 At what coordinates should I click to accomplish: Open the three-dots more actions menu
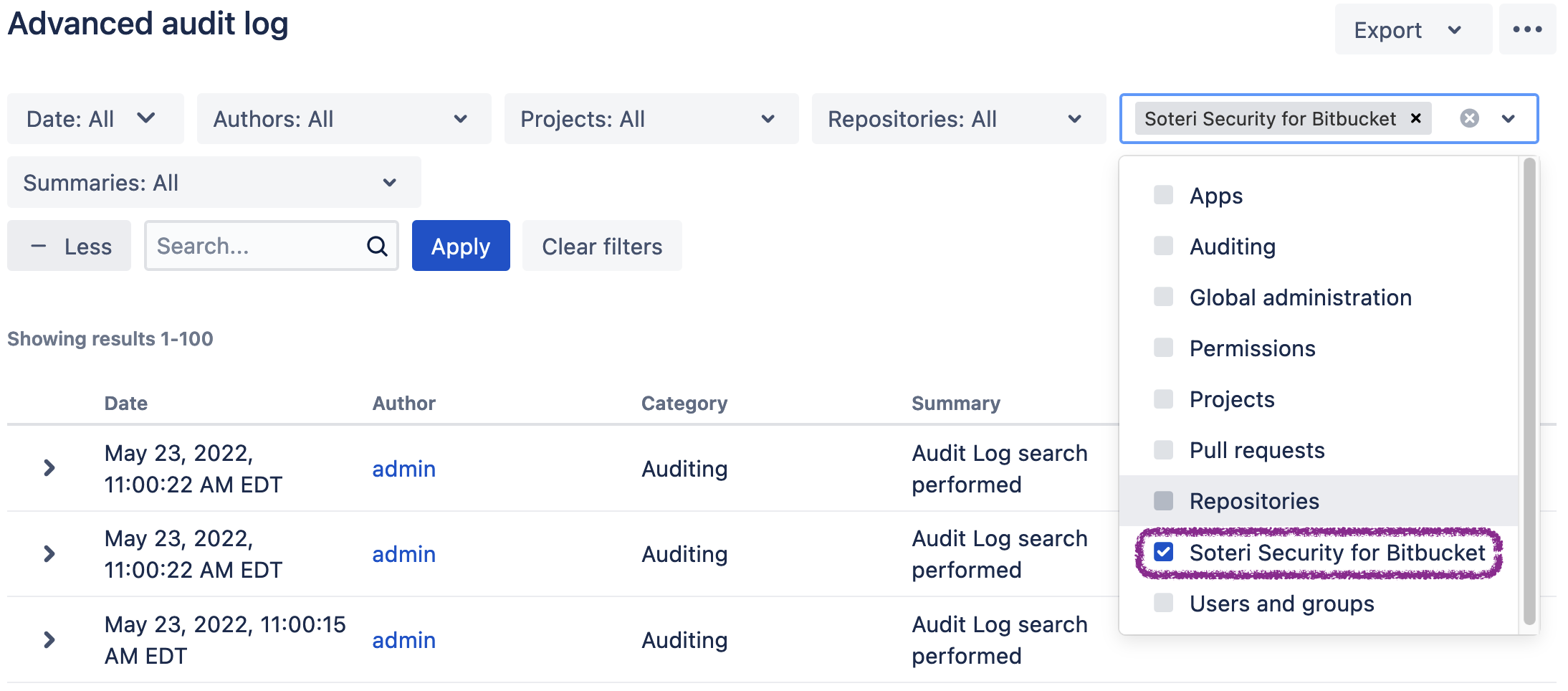1526,29
